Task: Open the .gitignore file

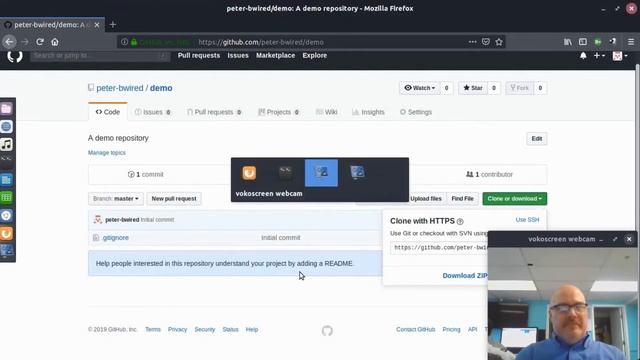Action: pyautogui.click(x=116, y=238)
